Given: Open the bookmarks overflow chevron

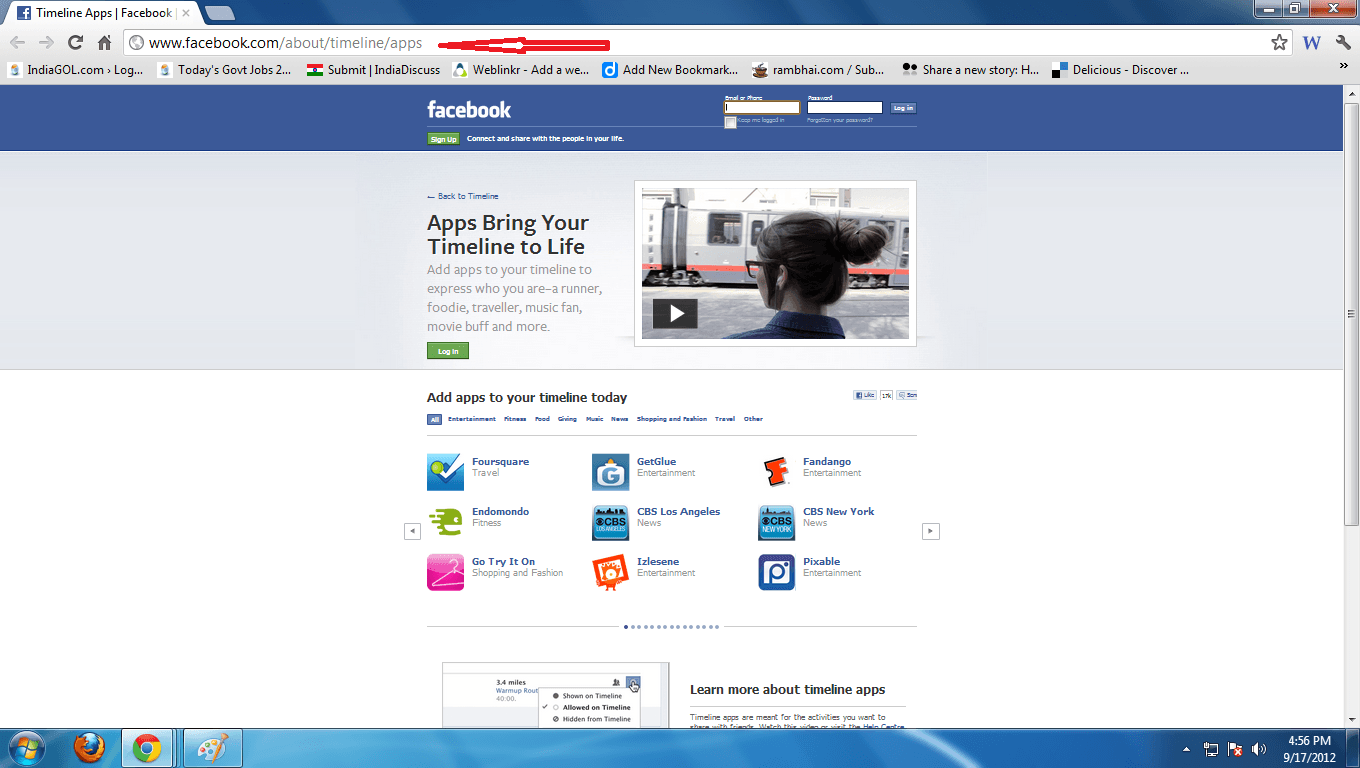Looking at the screenshot, I should pyautogui.click(x=1343, y=64).
